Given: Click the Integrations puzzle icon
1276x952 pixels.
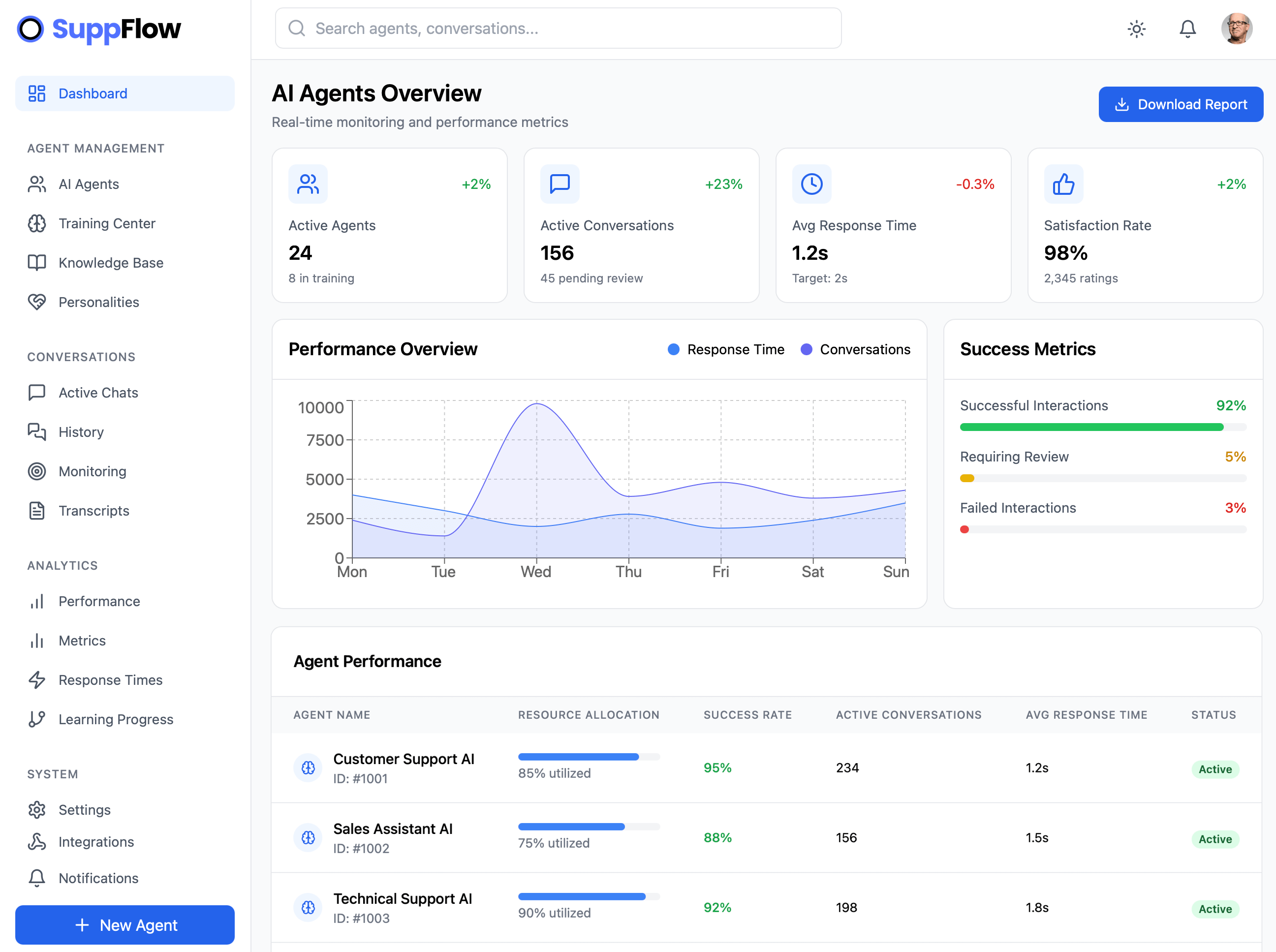Looking at the screenshot, I should [x=37, y=842].
